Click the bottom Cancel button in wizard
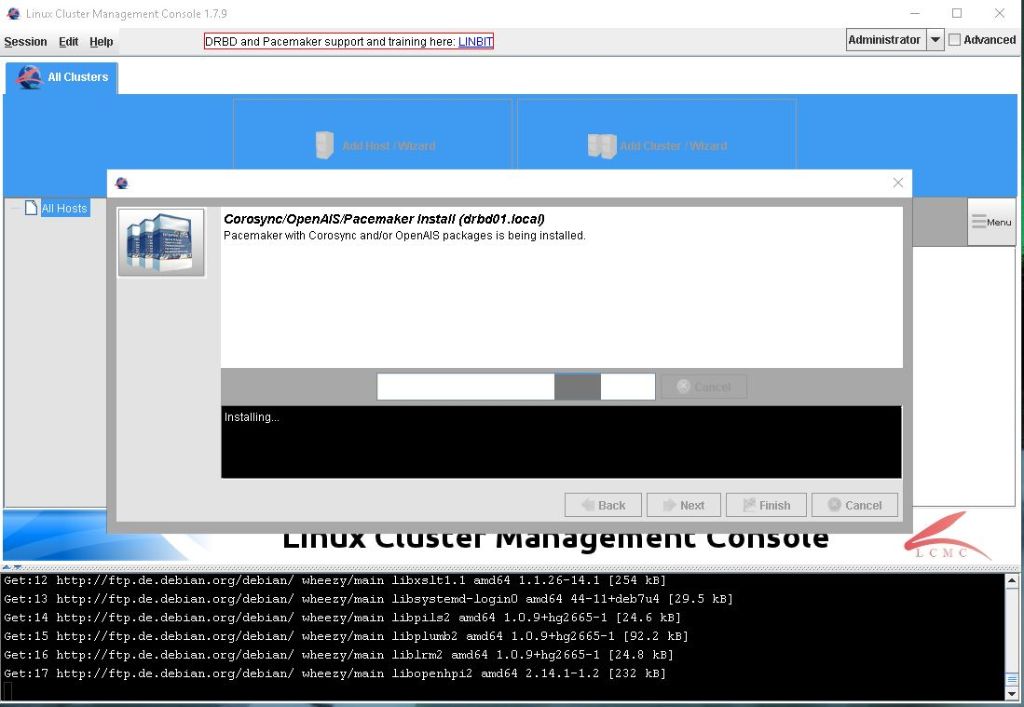This screenshot has height=707, width=1024. point(854,505)
